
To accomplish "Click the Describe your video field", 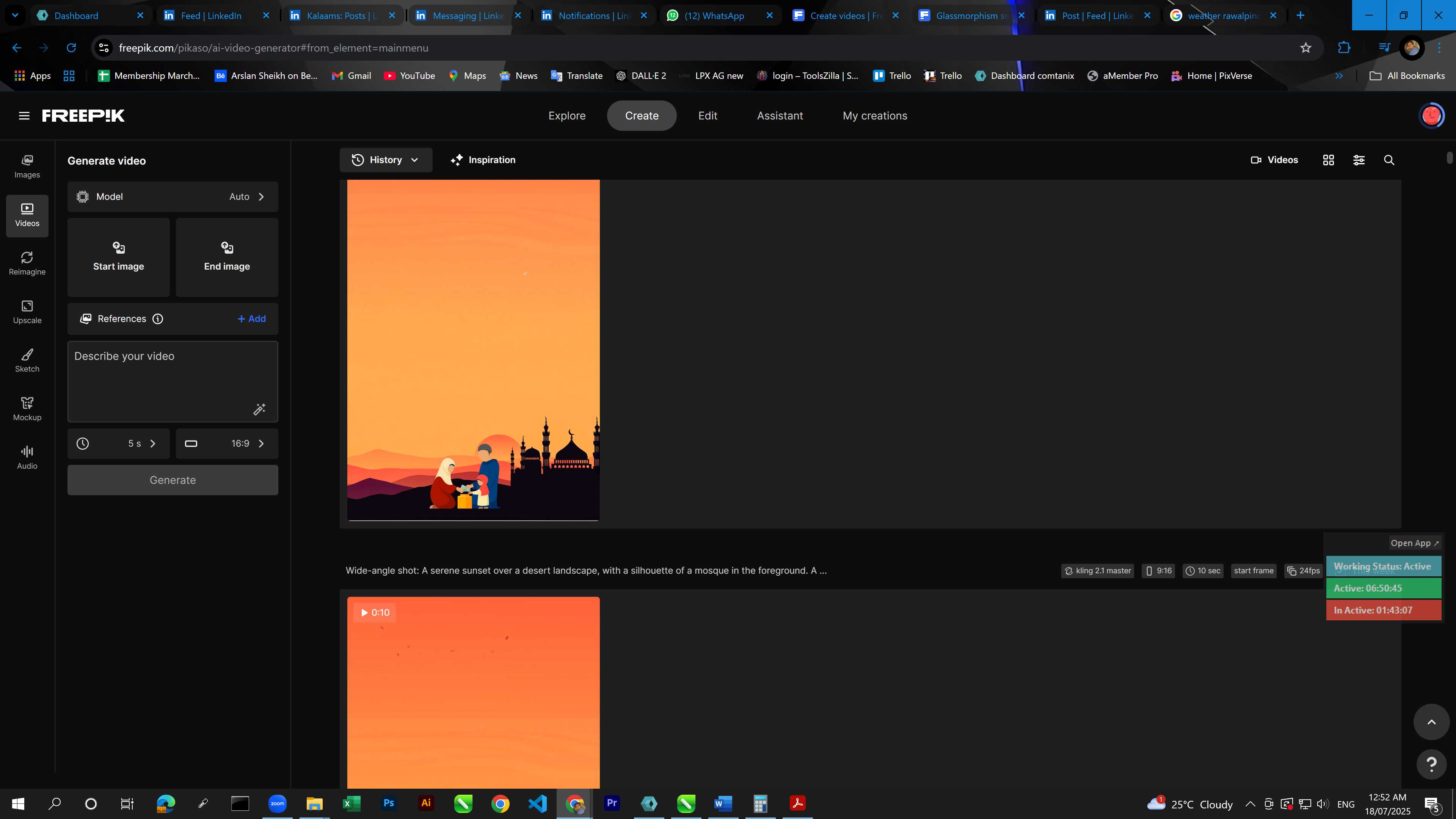I will coord(173,381).
